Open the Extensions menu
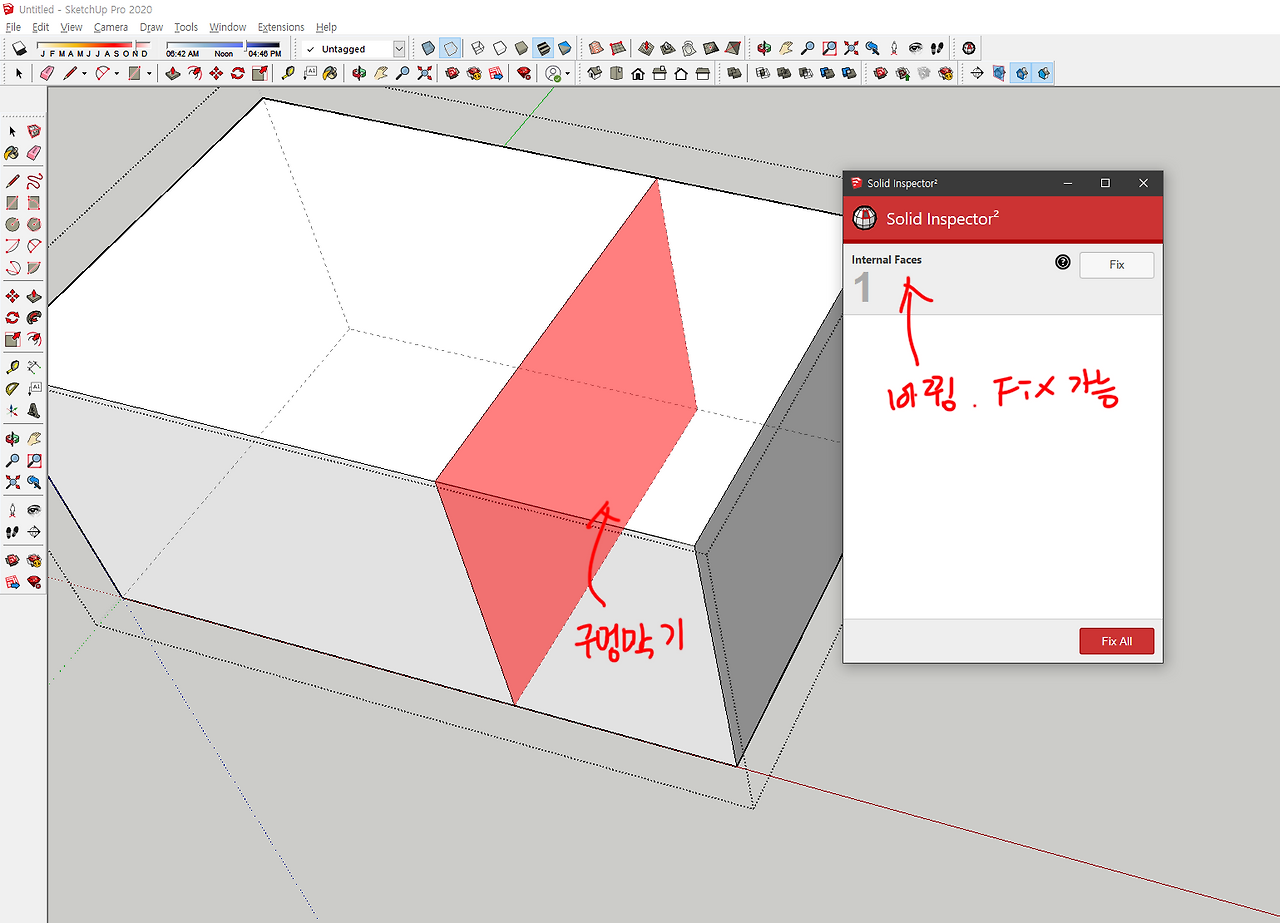The width and height of the screenshot is (1280, 923). [280, 27]
